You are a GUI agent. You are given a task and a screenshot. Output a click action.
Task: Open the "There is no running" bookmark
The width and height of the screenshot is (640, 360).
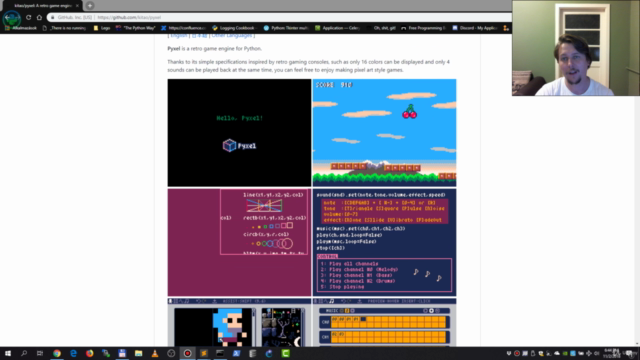click(x=64, y=28)
